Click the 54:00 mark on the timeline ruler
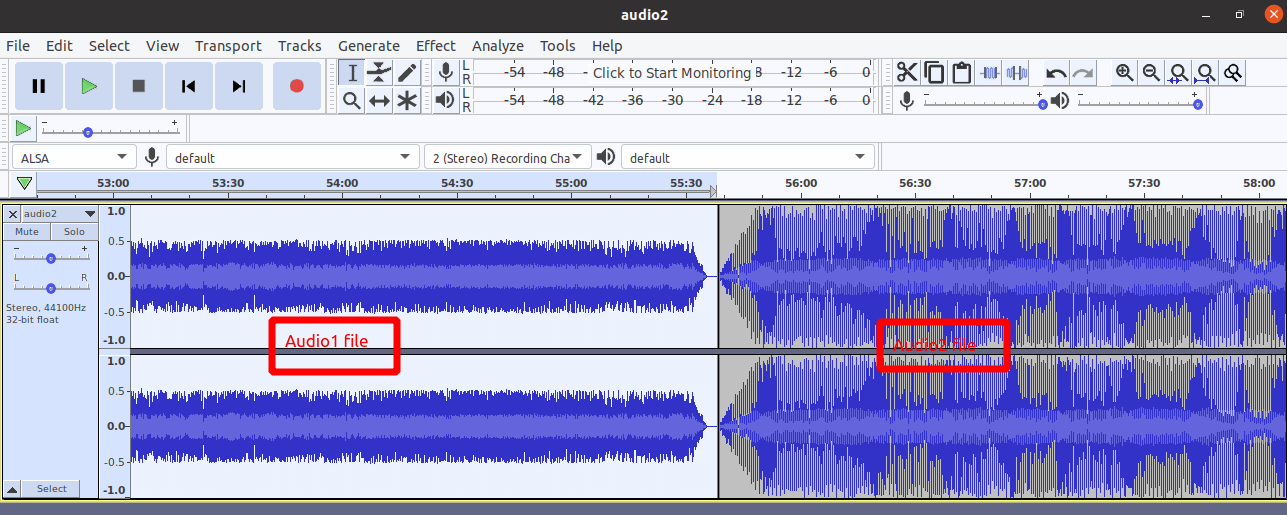1287x515 pixels. tap(342, 183)
